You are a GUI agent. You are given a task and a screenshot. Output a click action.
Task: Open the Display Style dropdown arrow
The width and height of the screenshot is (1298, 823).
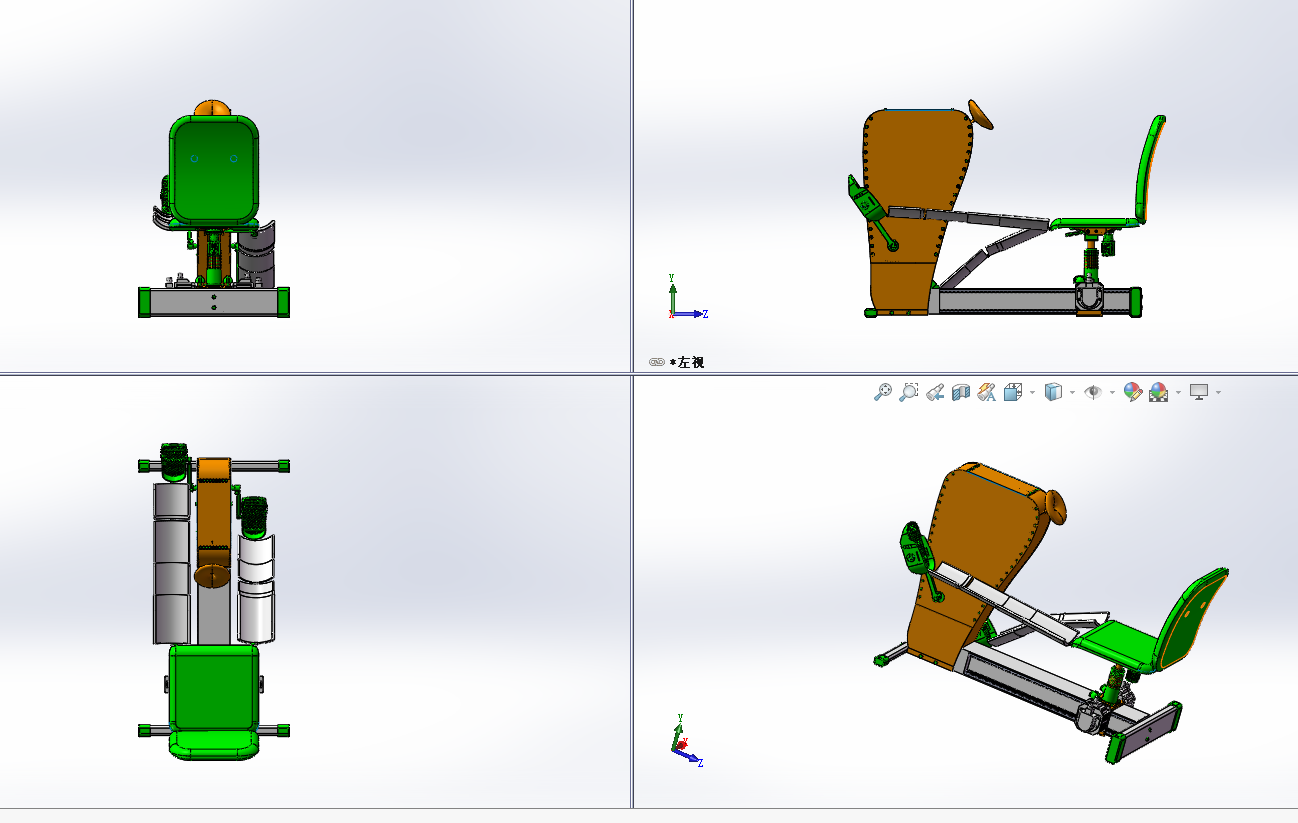click(x=1072, y=392)
